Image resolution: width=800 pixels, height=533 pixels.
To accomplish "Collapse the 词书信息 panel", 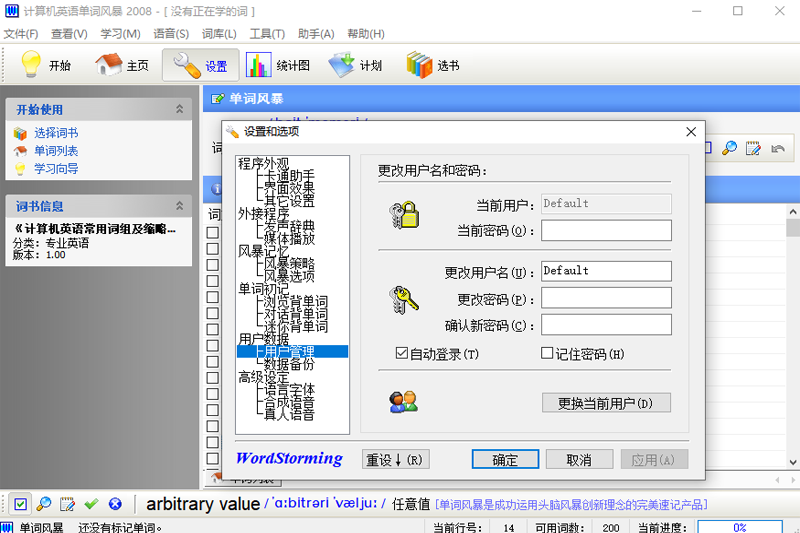I will coord(180,206).
